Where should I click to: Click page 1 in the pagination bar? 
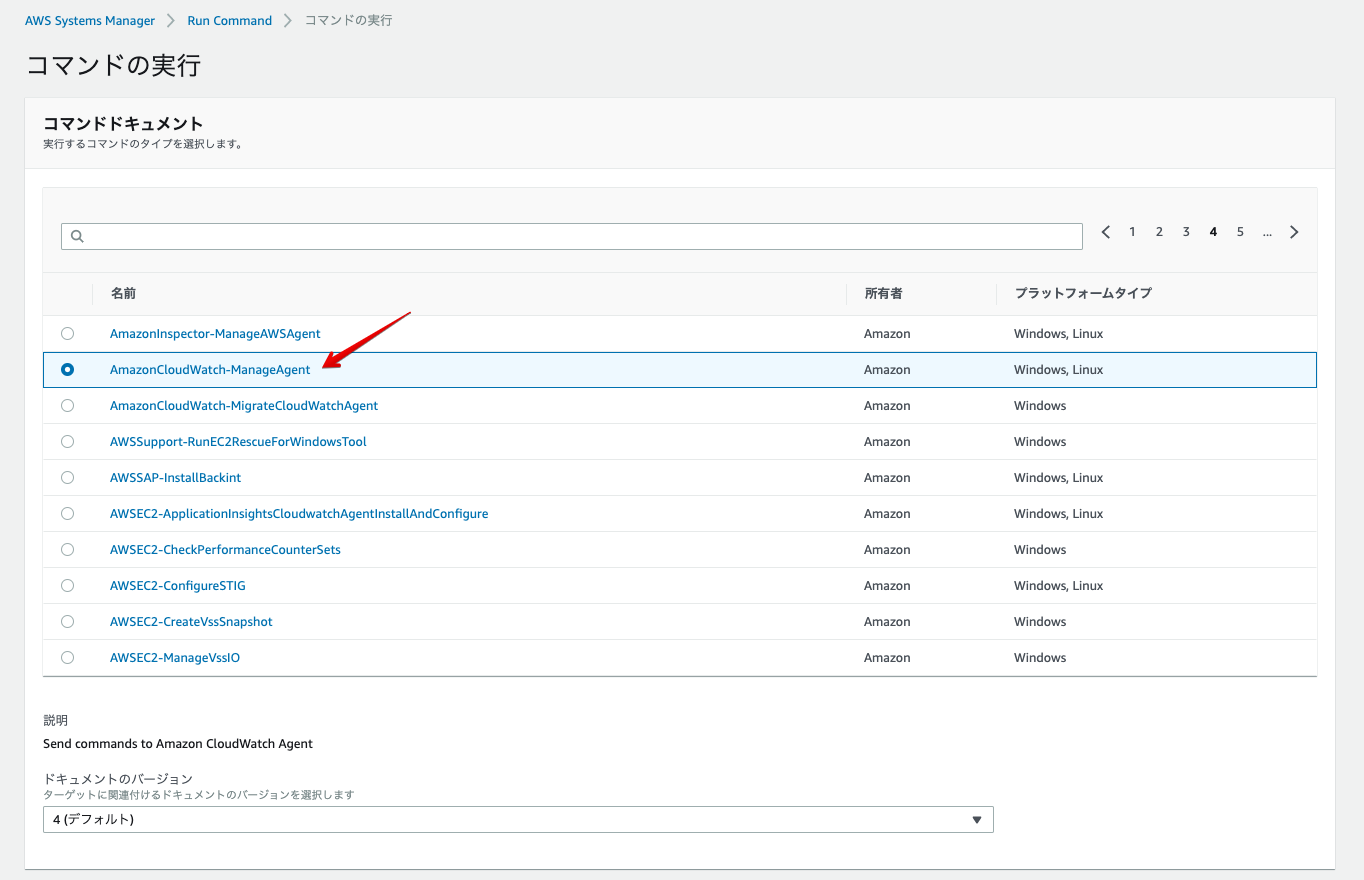point(1132,231)
